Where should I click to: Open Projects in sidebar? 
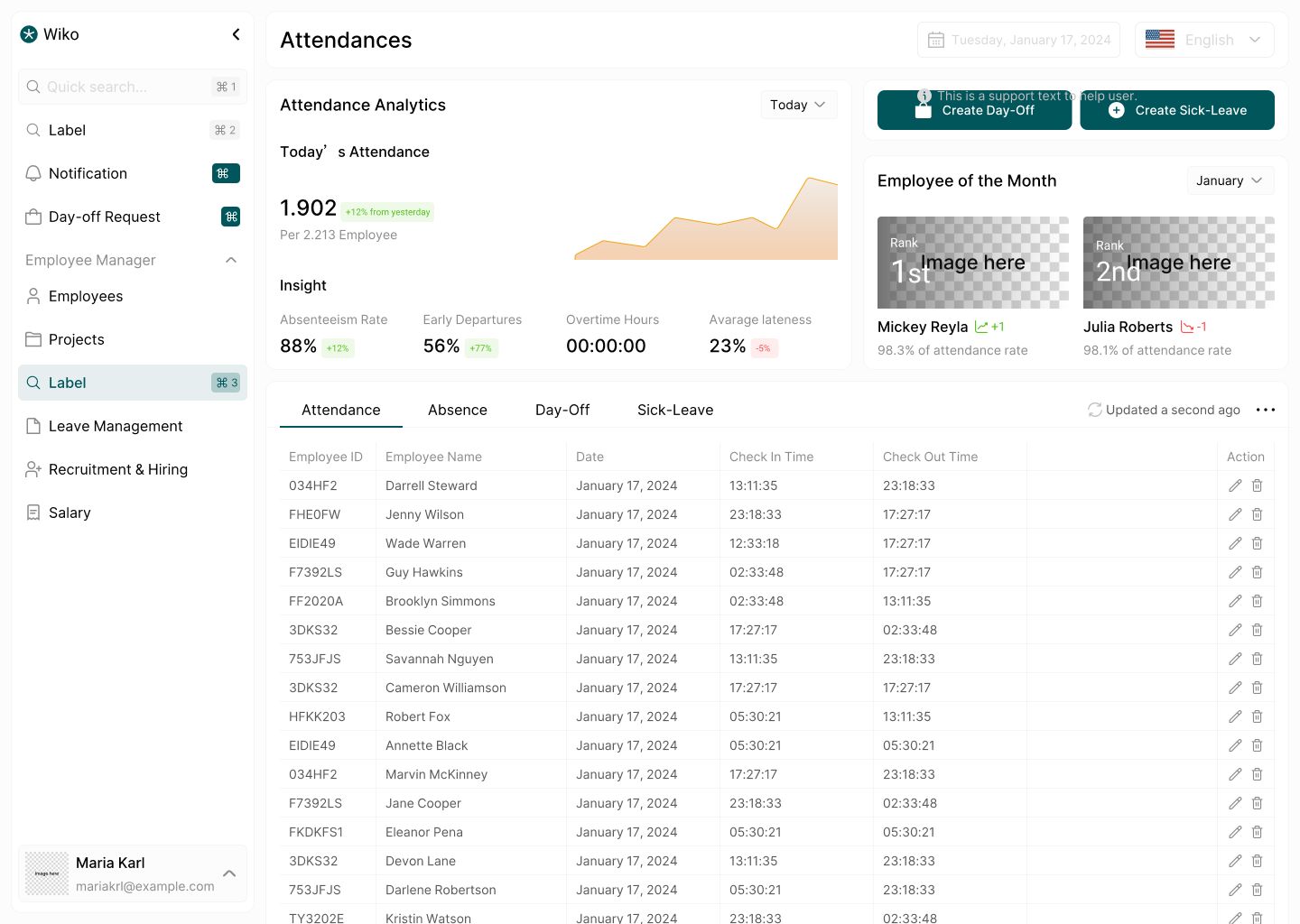pyautogui.click(x=133, y=339)
